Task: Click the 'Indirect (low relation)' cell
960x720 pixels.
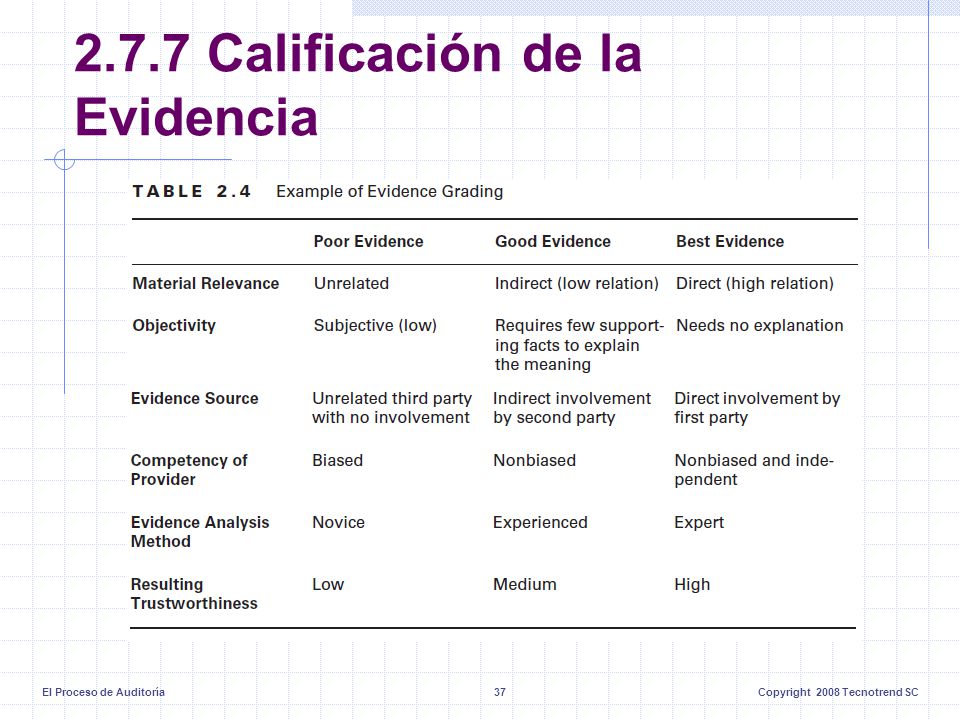Action: [577, 283]
